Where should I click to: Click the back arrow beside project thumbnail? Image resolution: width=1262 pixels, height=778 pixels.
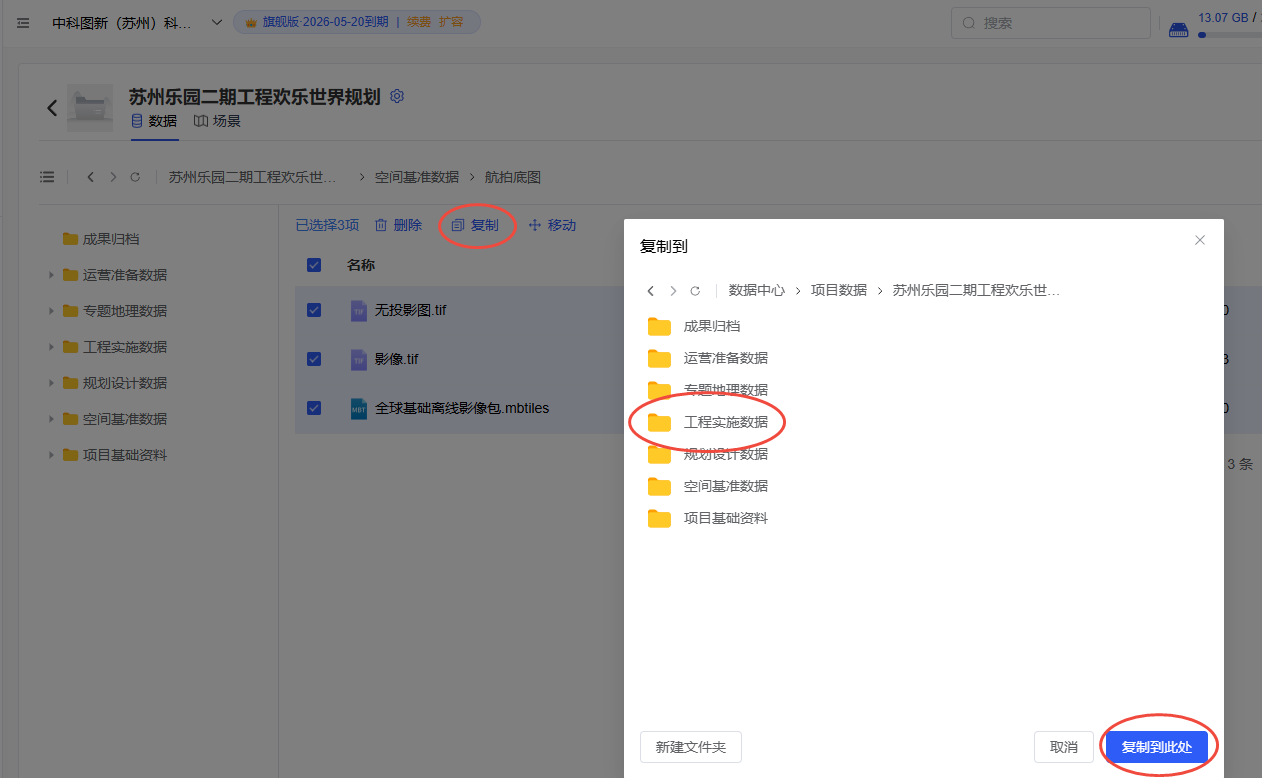pyautogui.click(x=52, y=108)
